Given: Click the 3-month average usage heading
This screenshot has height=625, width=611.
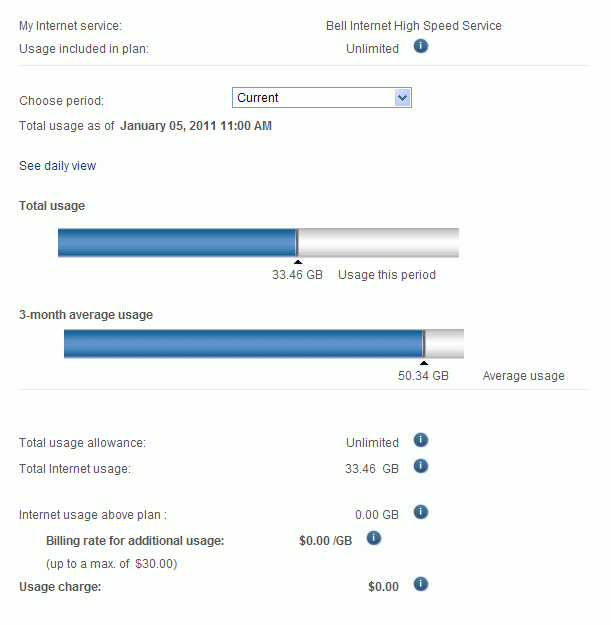Looking at the screenshot, I should coord(86,315).
